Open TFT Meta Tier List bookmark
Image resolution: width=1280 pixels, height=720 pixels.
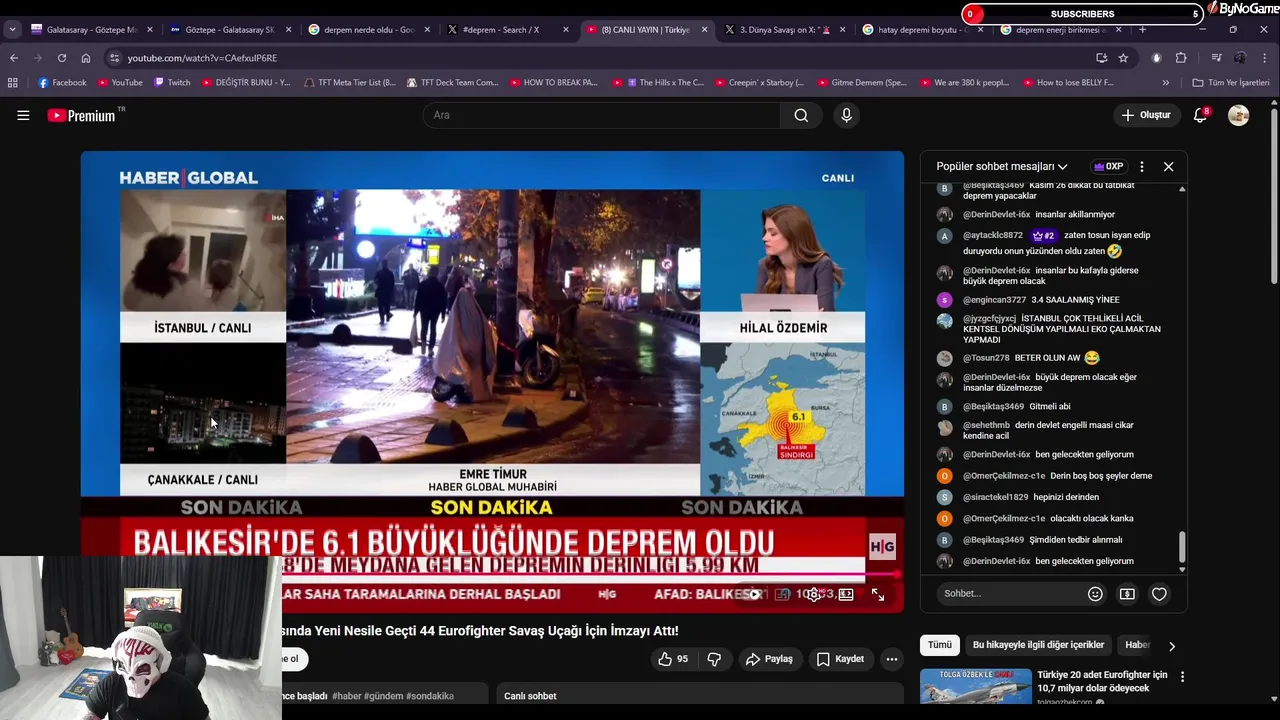[349, 83]
